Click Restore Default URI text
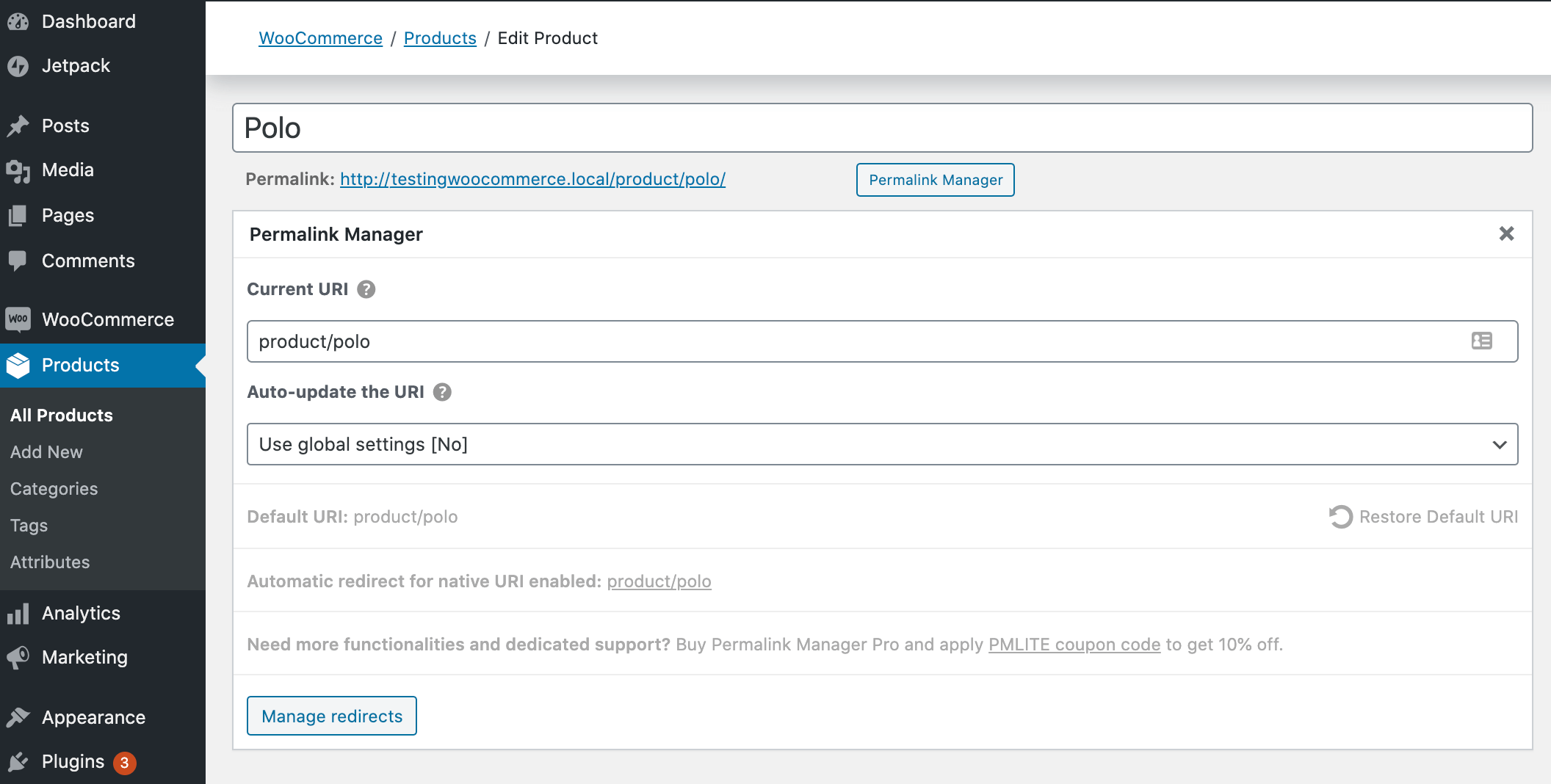Screen dimensions: 1551x784 pyautogui.click(x=1439, y=517)
